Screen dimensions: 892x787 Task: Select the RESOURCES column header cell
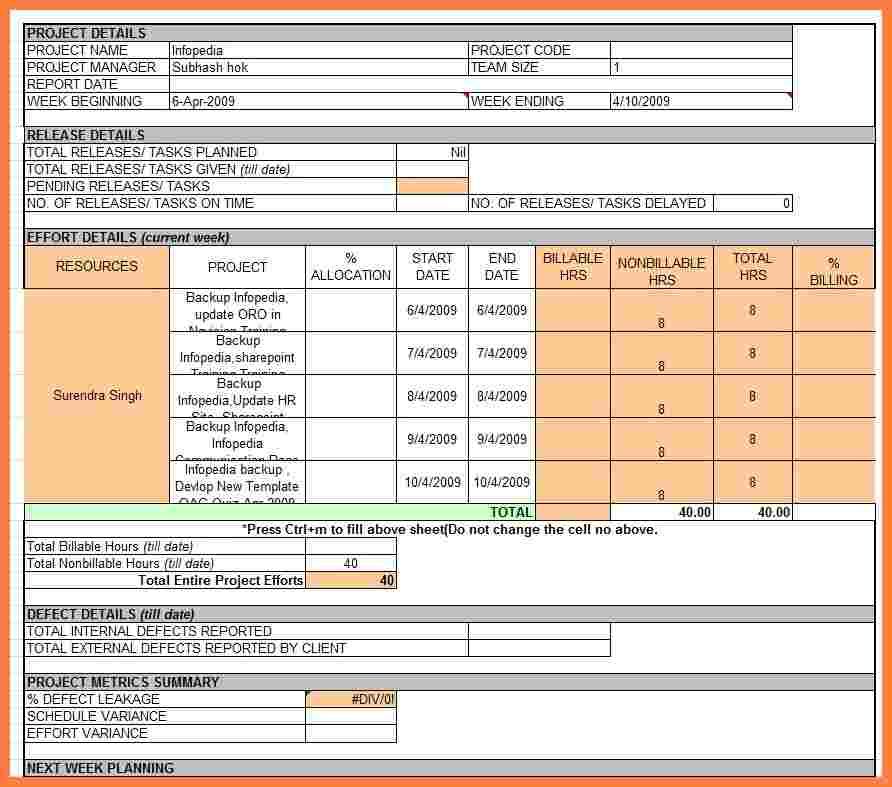pos(97,267)
